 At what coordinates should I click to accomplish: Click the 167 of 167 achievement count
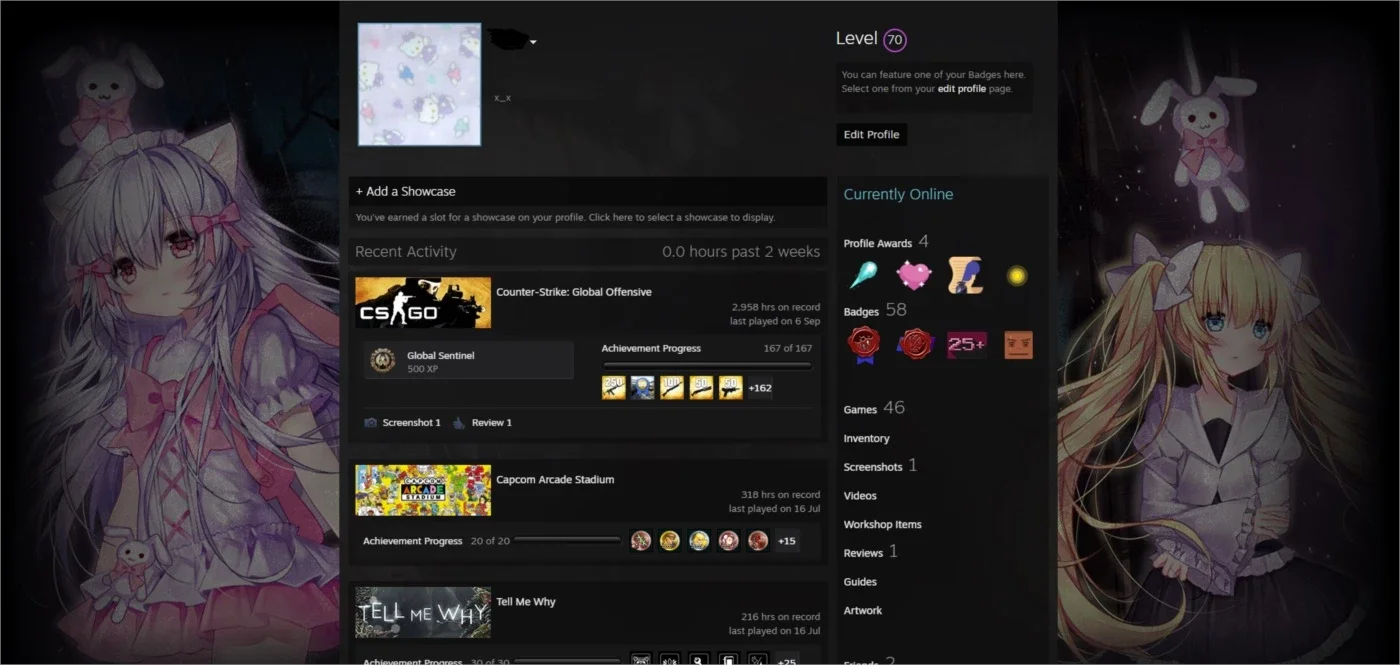click(787, 348)
